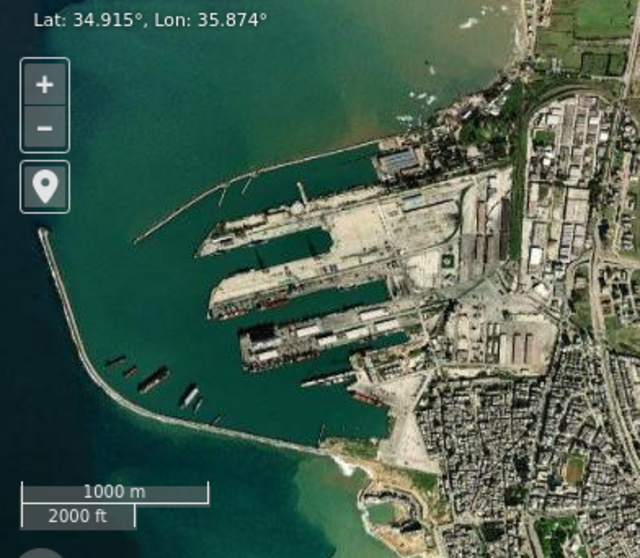The image size is (640, 558).
Task: Click the tip of the long curved breakwater
Action: pyautogui.click(x=43, y=234)
